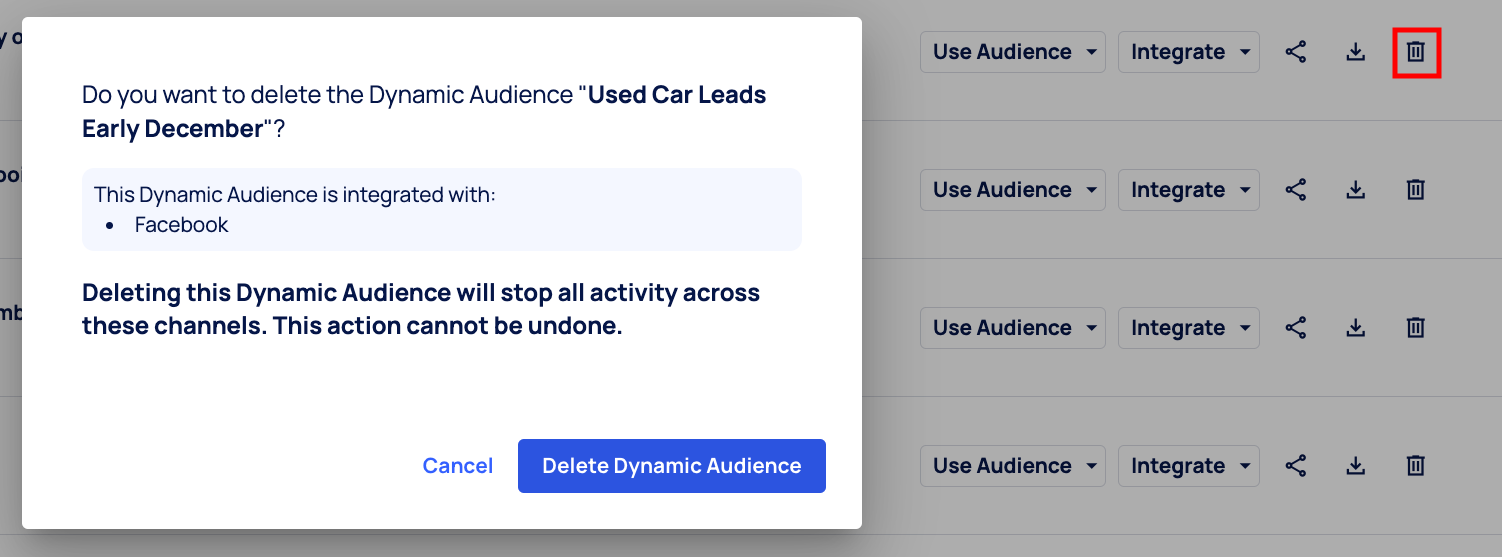Click the trash icon in the bottom row
The height and width of the screenshot is (557, 1502).
(1415, 466)
